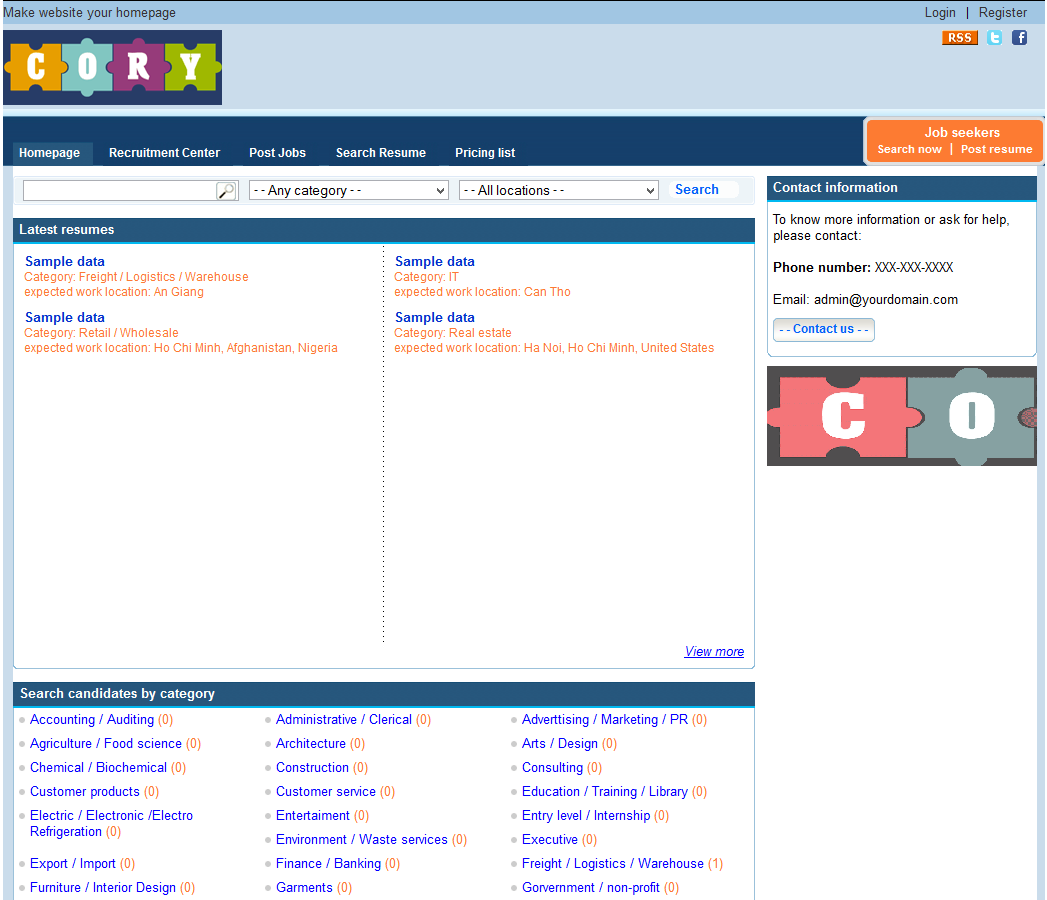This screenshot has width=1047, height=900.
Task: Open the Twitter icon in the top bar
Action: (994, 37)
